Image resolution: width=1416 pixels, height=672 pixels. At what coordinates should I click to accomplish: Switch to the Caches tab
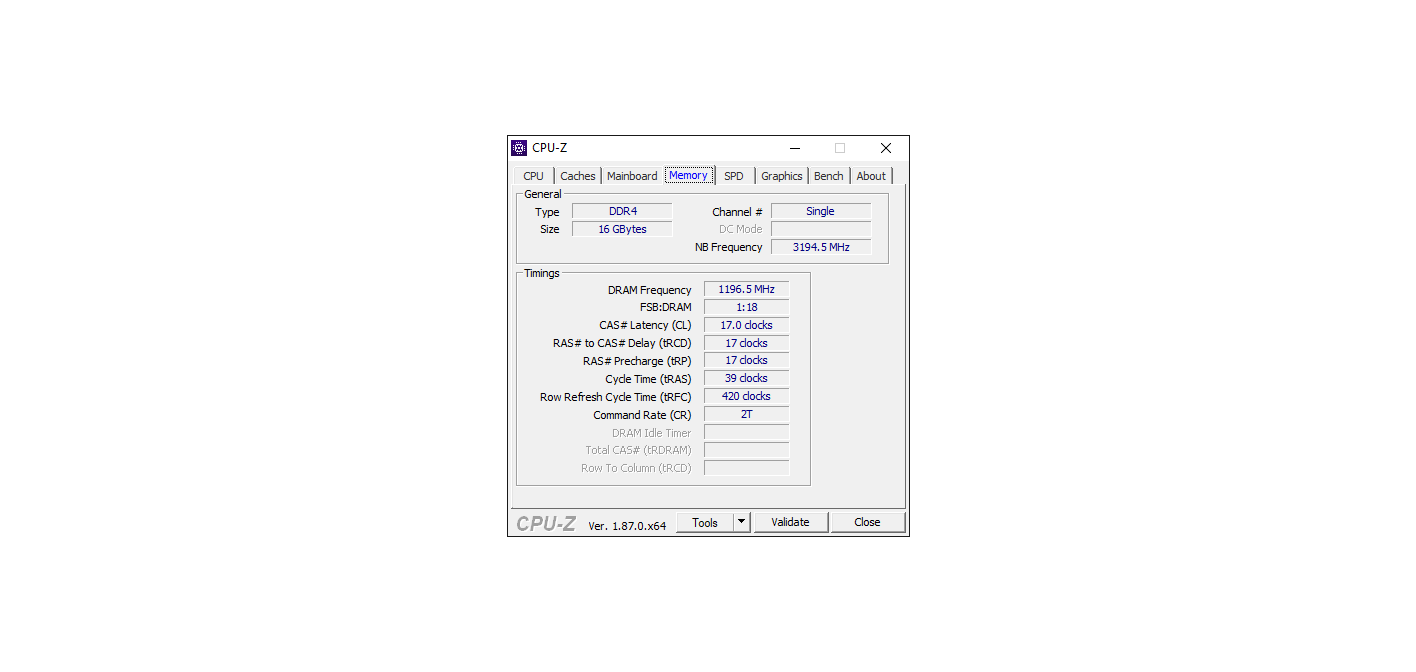point(578,176)
